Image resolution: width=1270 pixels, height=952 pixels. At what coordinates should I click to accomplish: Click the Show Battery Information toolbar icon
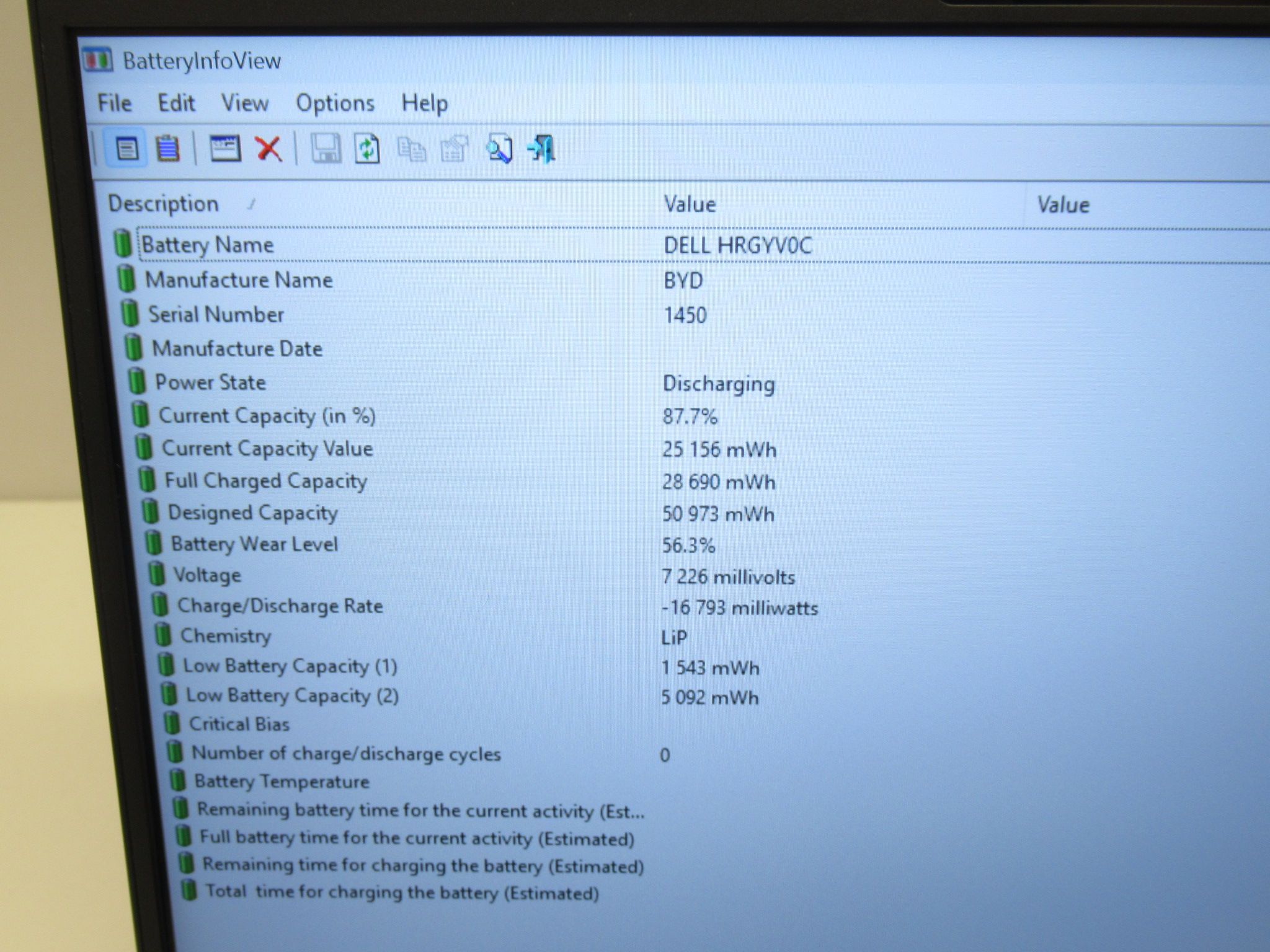[127, 149]
